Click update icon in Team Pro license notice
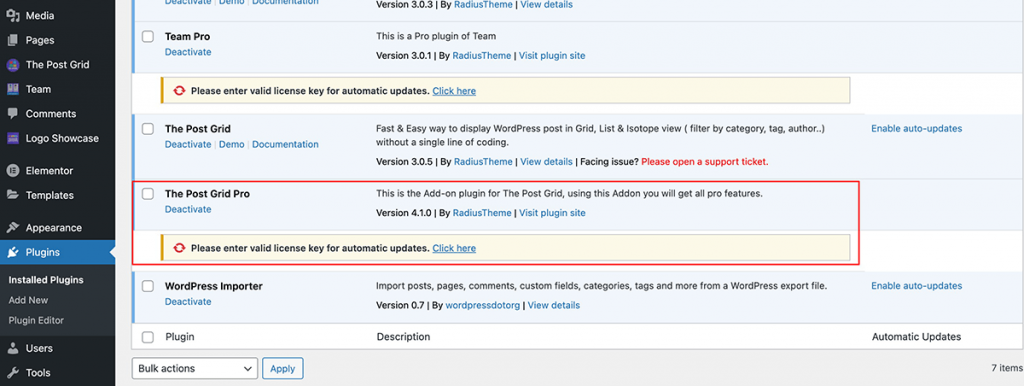Image resolution: width=1024 pixels, height=386 pixels. [179, 91]
